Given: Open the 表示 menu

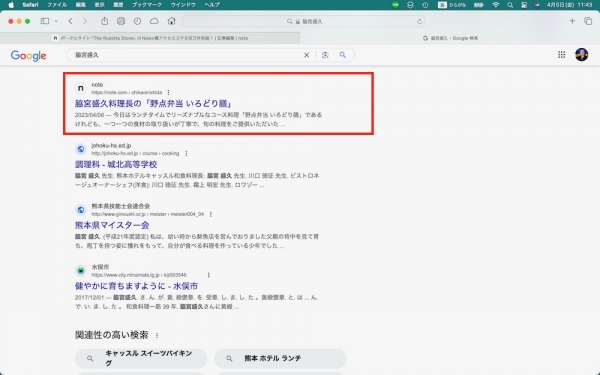Looking at the screenshot, I should click(x=99, y=5).
